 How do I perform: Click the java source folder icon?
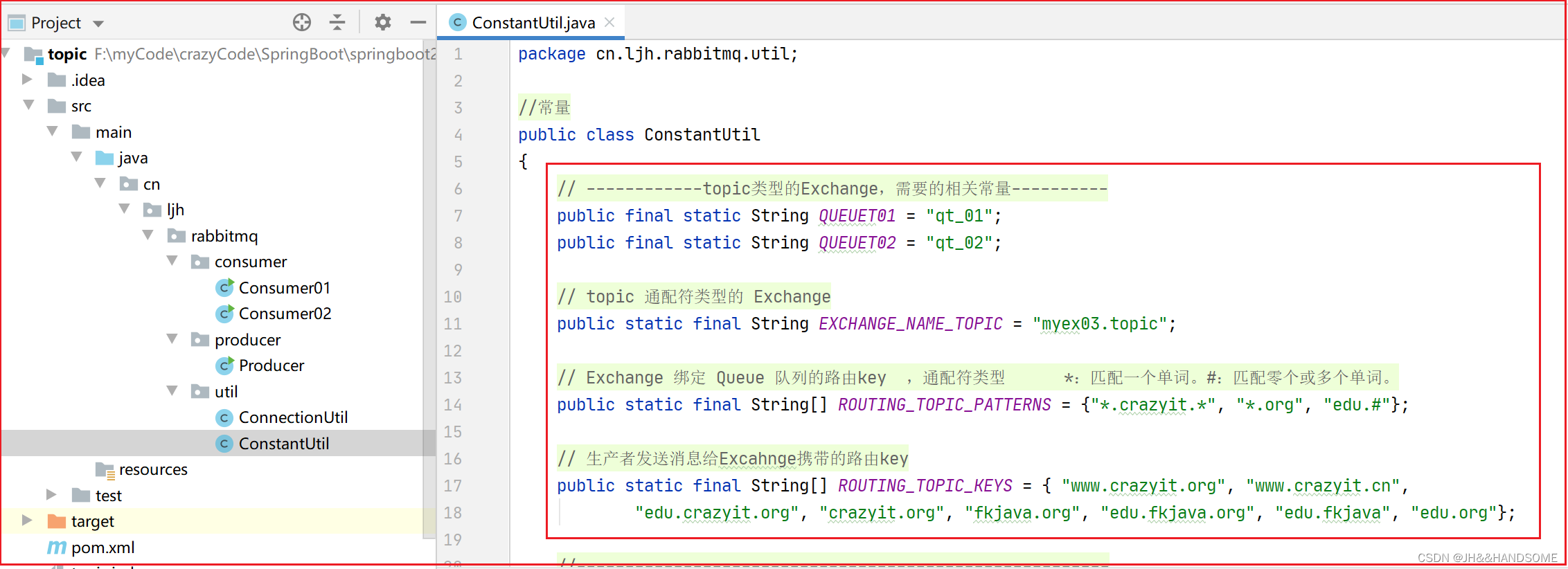pos(105,157)
